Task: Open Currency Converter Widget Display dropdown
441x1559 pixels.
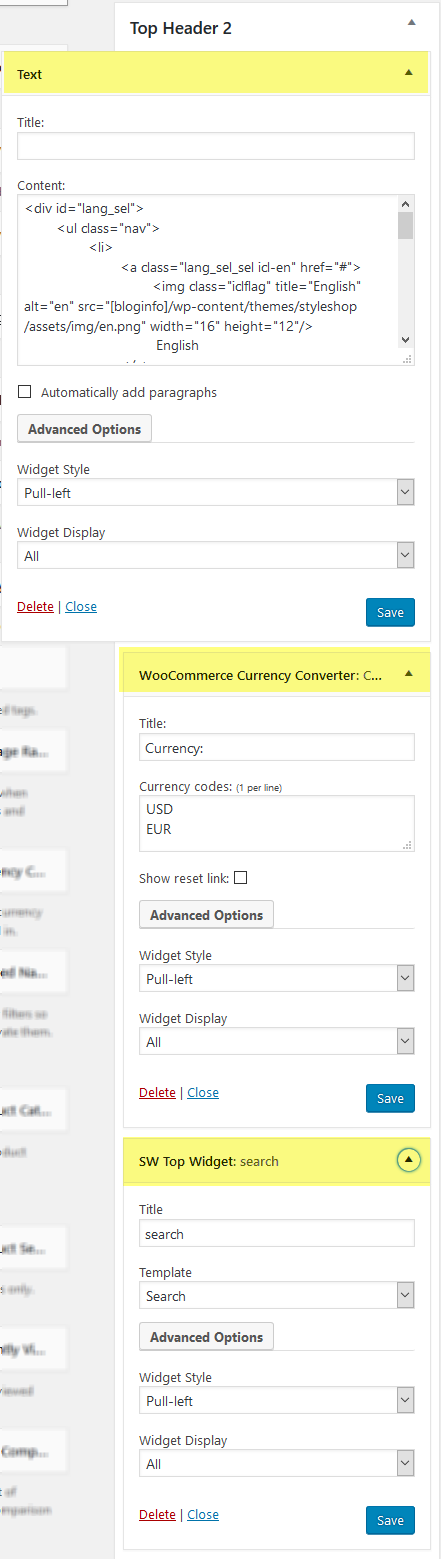Action: coord(277,1041)
